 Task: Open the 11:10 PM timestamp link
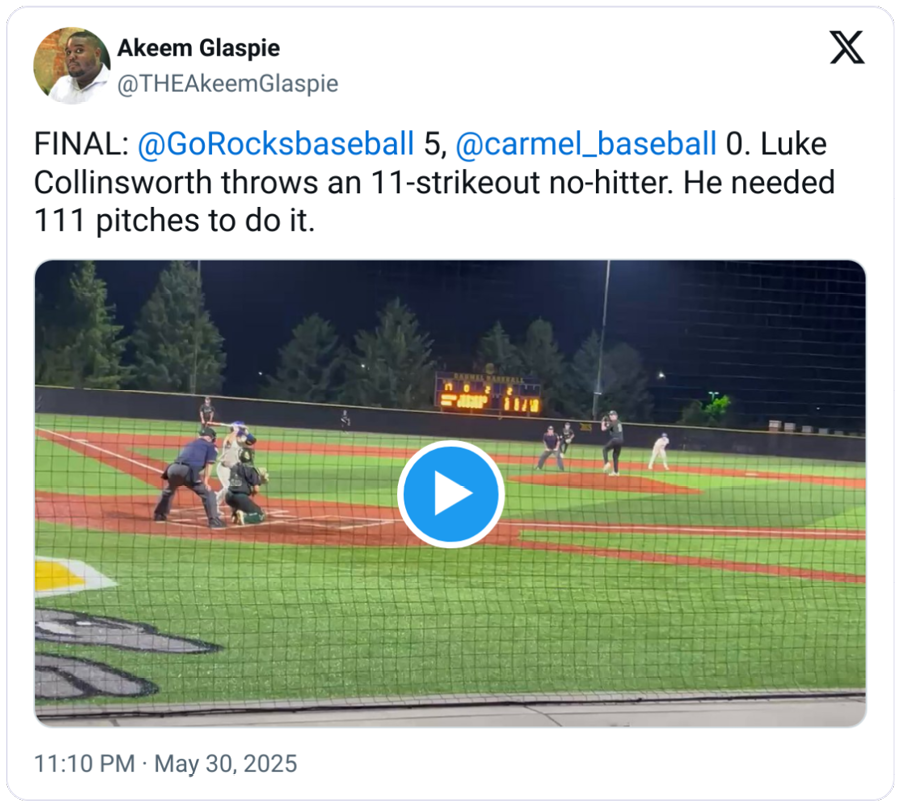click(x=84, y=764)
